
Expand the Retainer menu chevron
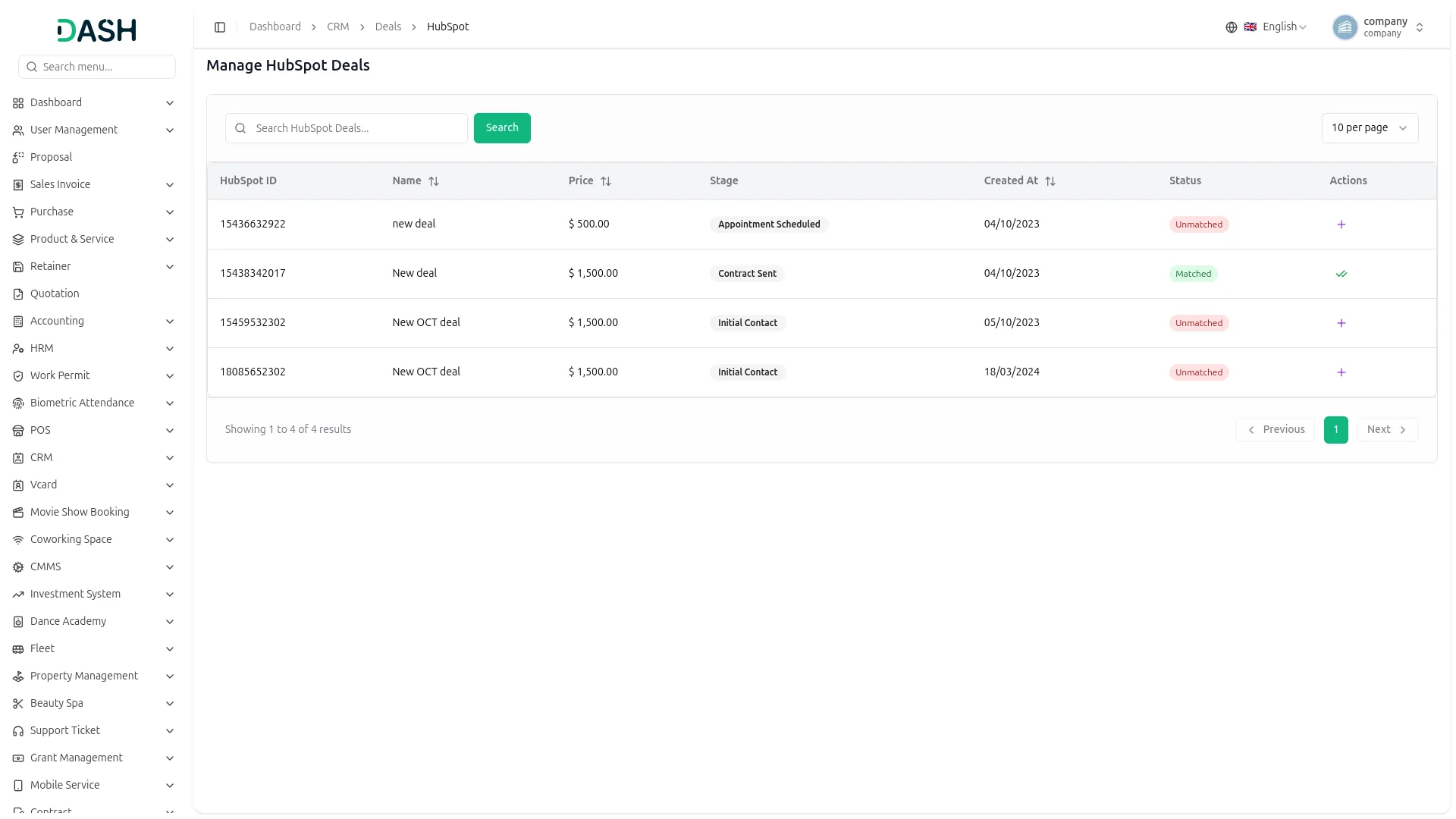(x=170, y=267)
